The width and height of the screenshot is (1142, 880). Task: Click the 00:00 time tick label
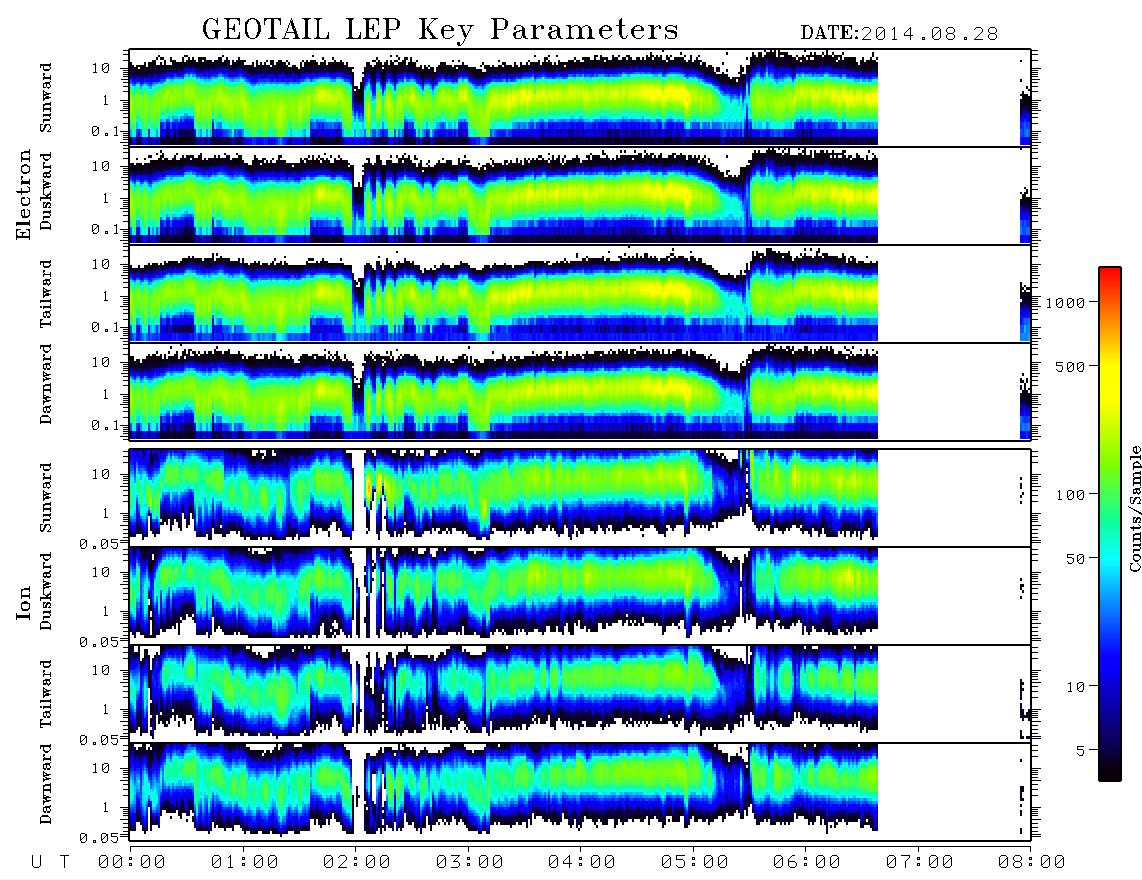pyautogui.click(x=132, y=863)
